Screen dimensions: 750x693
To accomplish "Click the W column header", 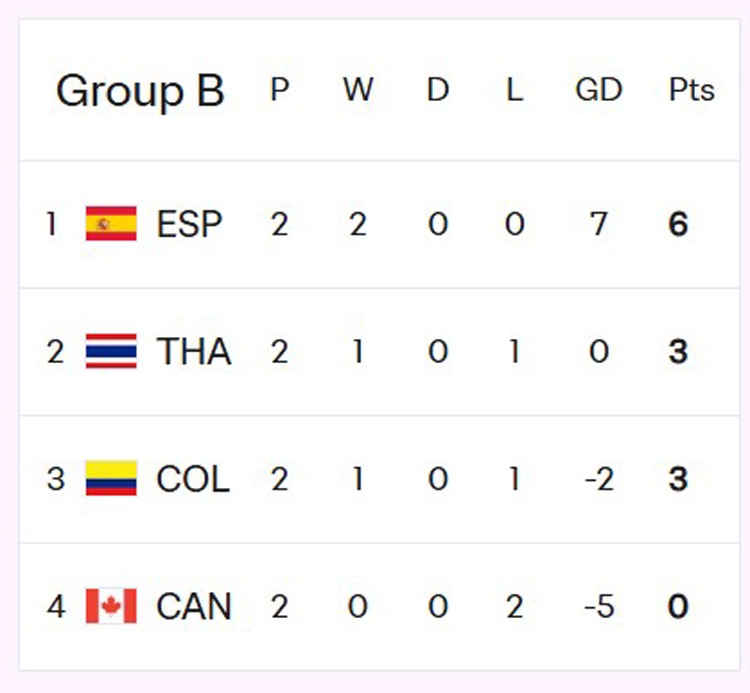I will (x=357, y=91).
